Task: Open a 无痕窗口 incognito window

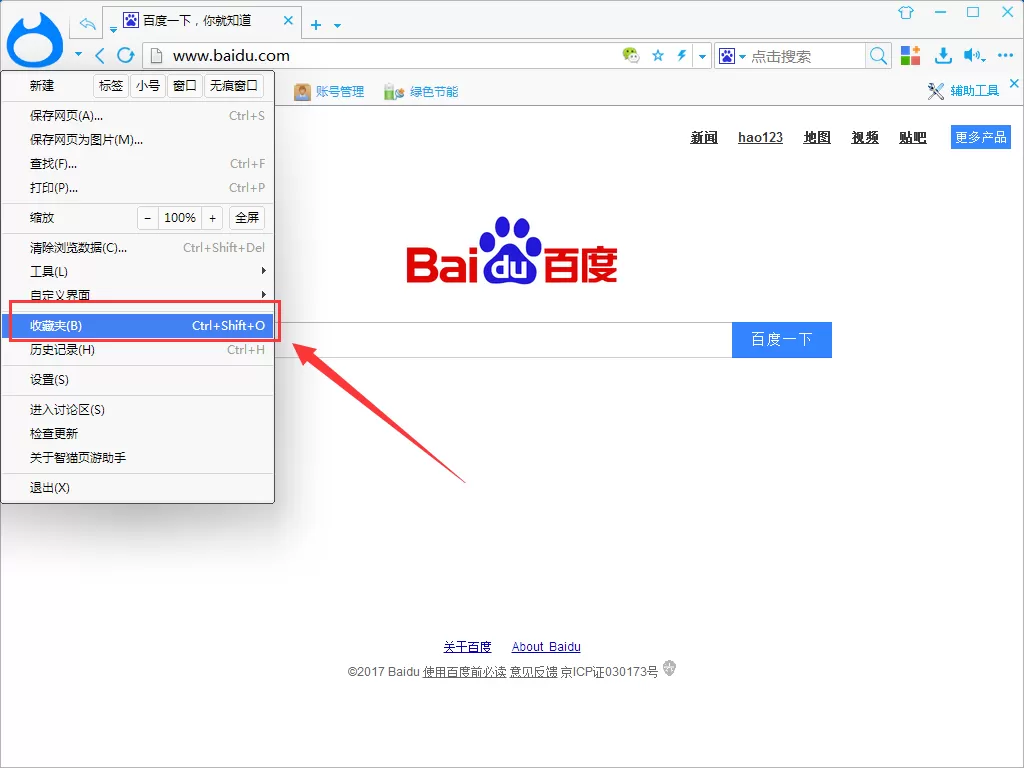Action: 234,86
